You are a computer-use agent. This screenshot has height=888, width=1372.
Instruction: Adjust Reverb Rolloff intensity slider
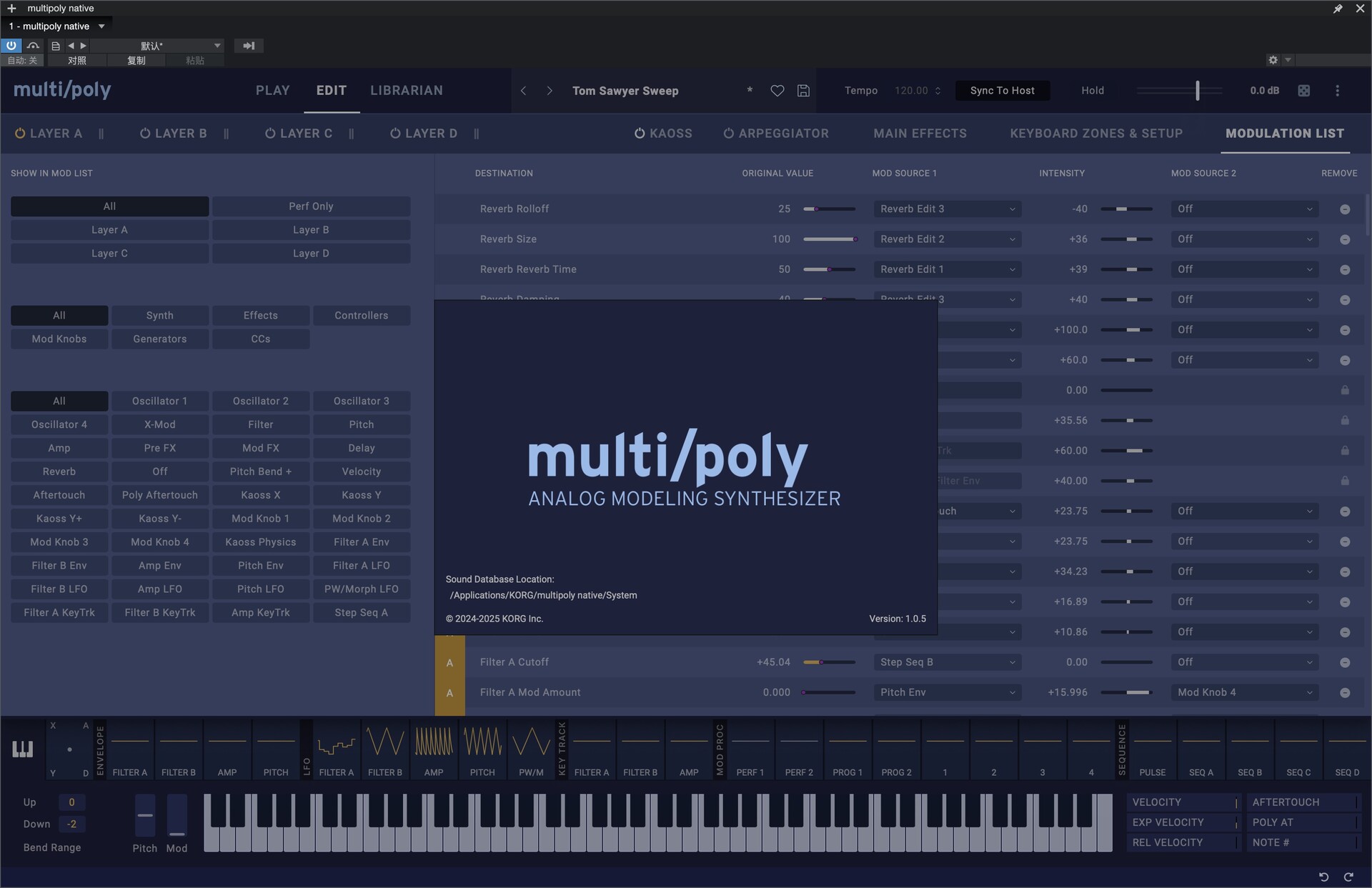pos(1127,209)
